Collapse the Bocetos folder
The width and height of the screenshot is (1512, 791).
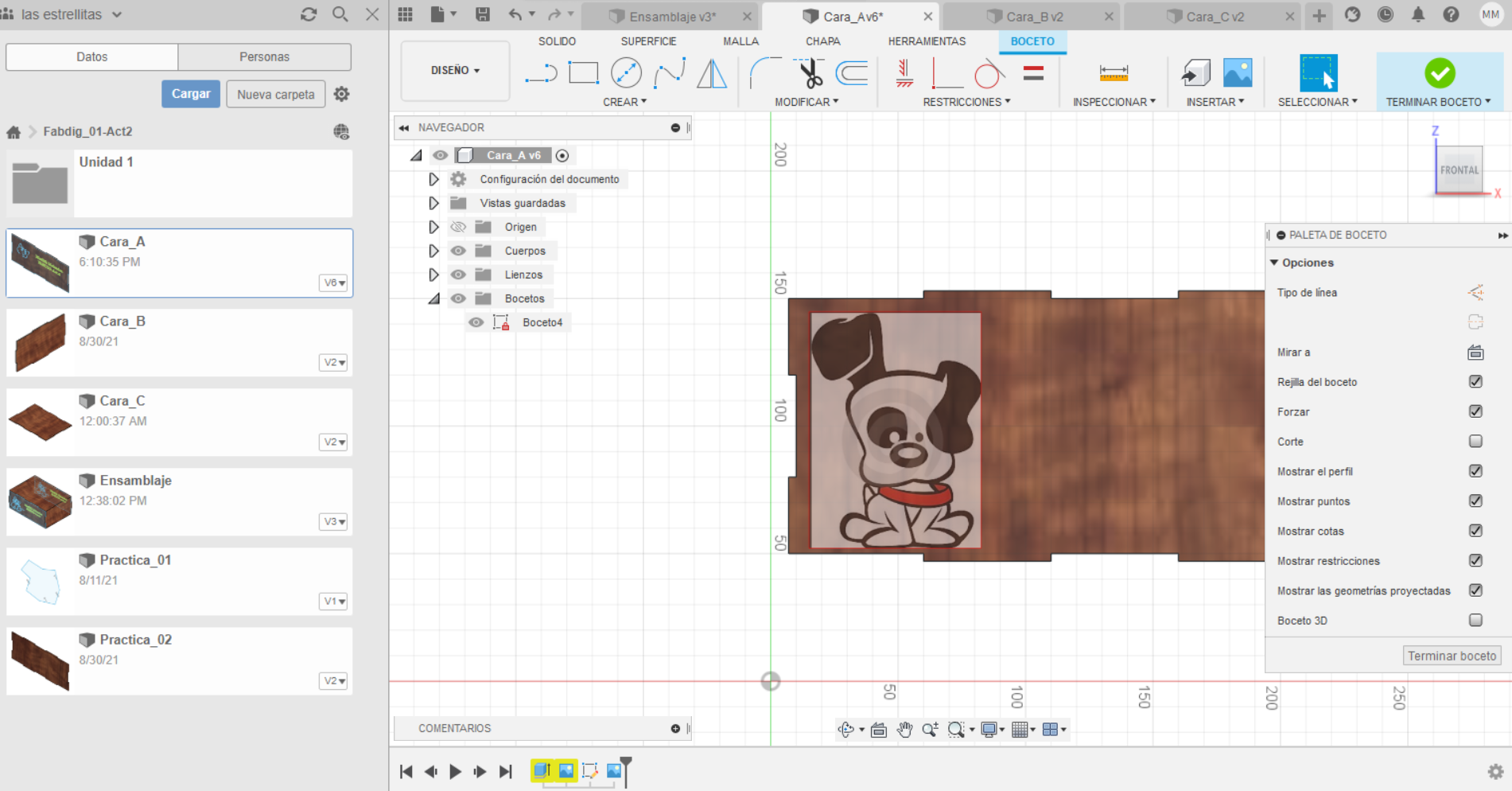click(x=433, y=298)
